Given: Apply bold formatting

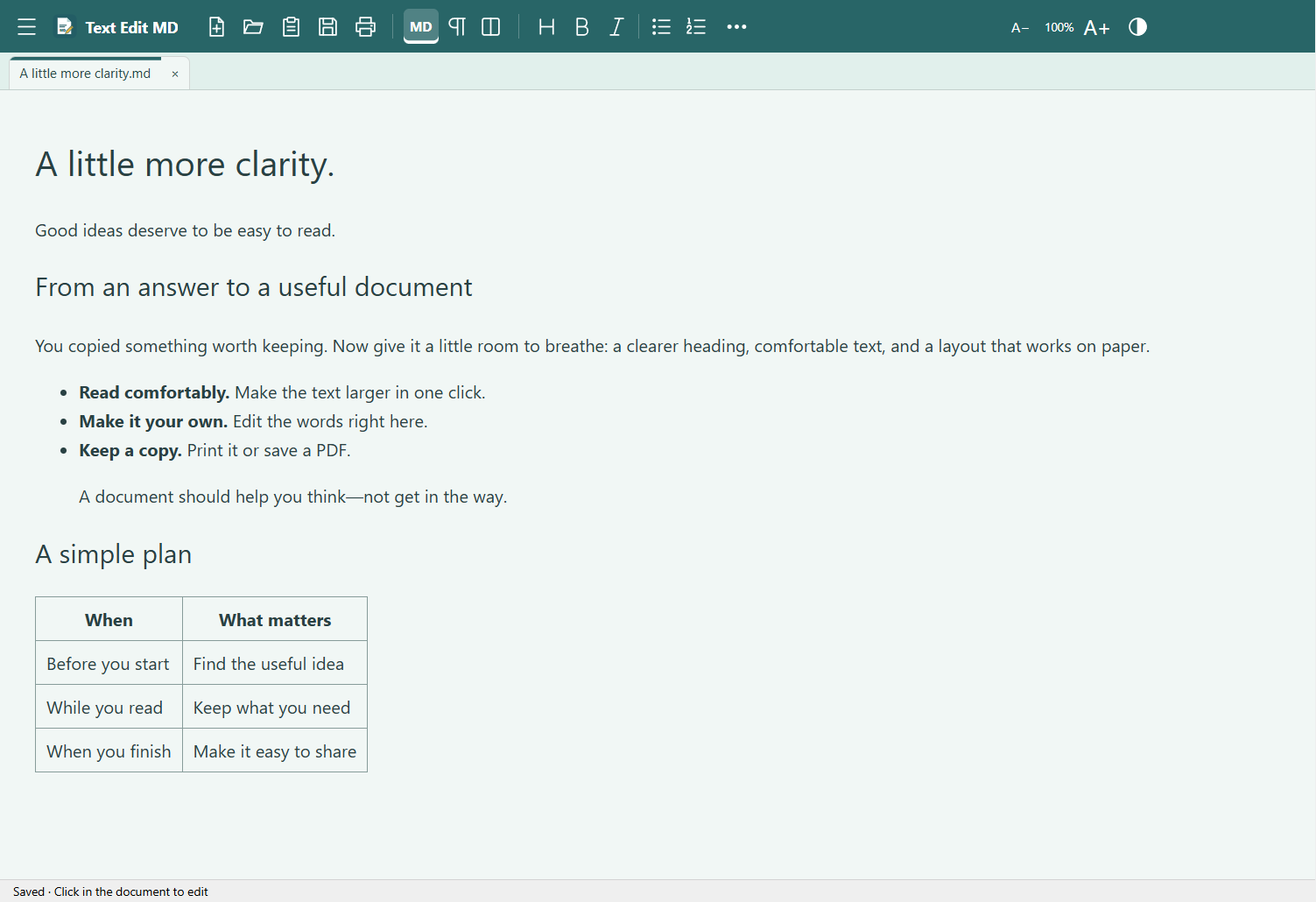Looking at the screenshot, I should (581, 27).
